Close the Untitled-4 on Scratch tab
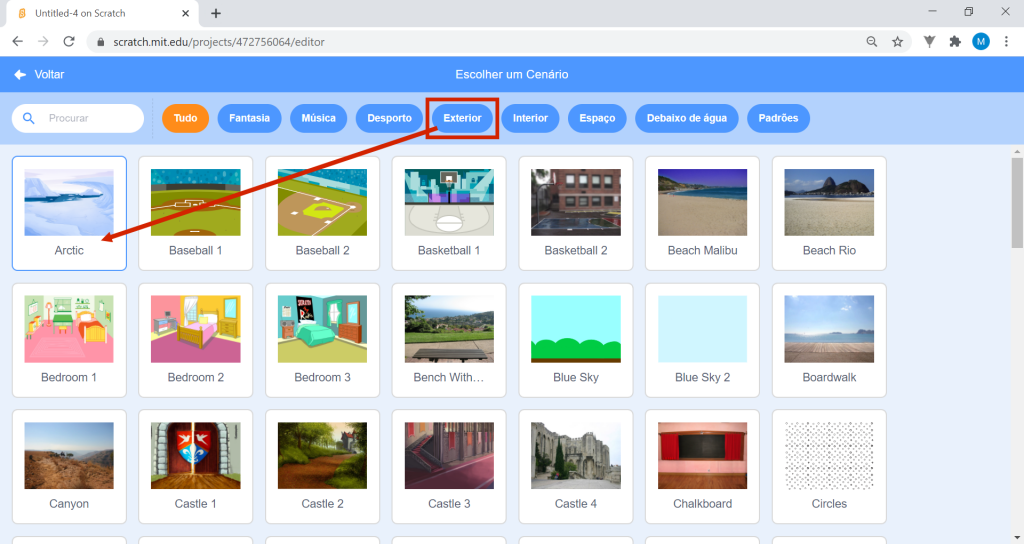This screenshot has width=1024, height=544. tap(185, 13)
